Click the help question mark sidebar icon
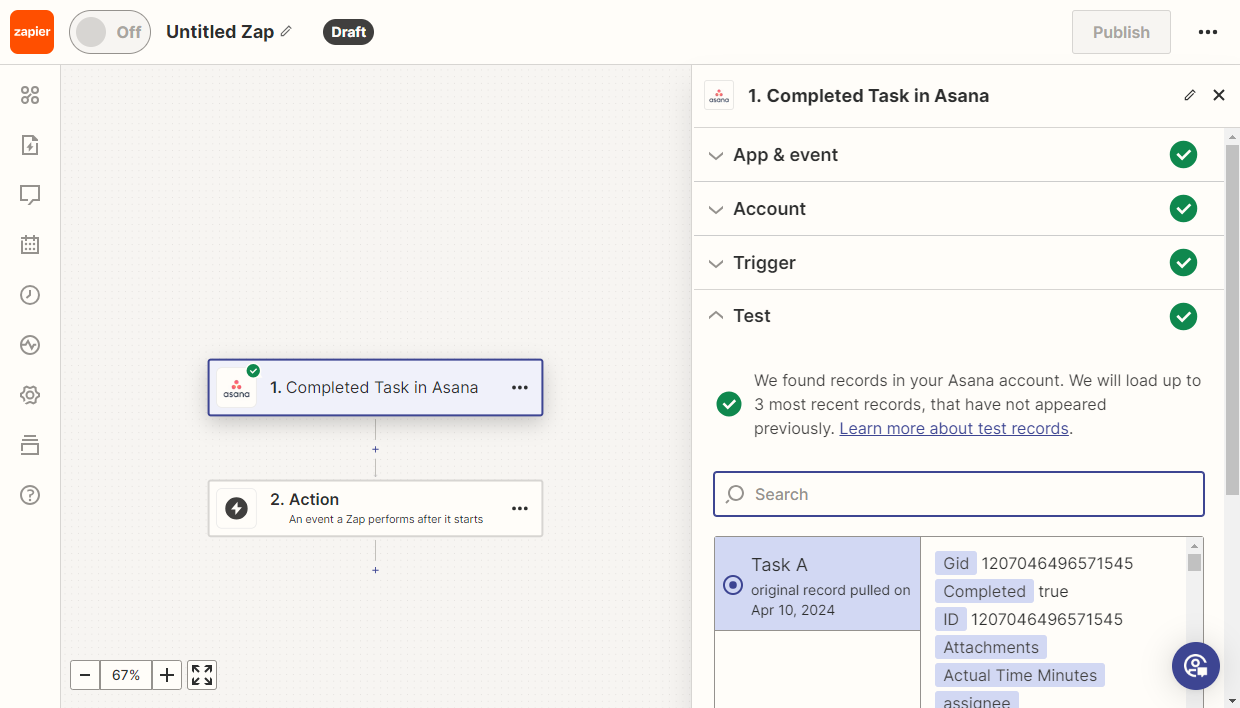This screenshot has width=1240, height=708. coord(30,495)
